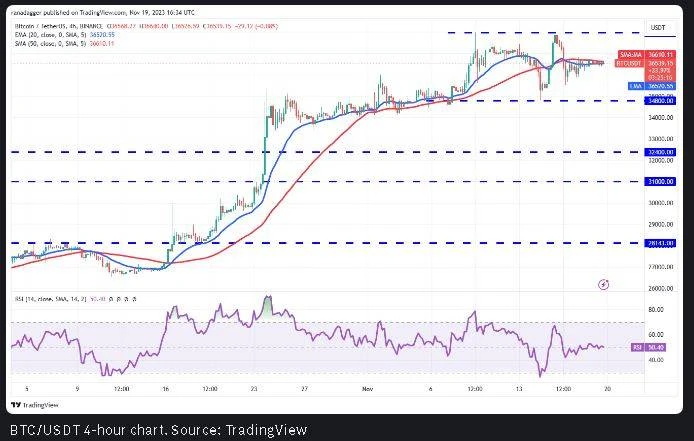Viewport: 694px width, 441px height.
Task: Click the blue EMA axis value label
Action: click(x=652, y=86)
